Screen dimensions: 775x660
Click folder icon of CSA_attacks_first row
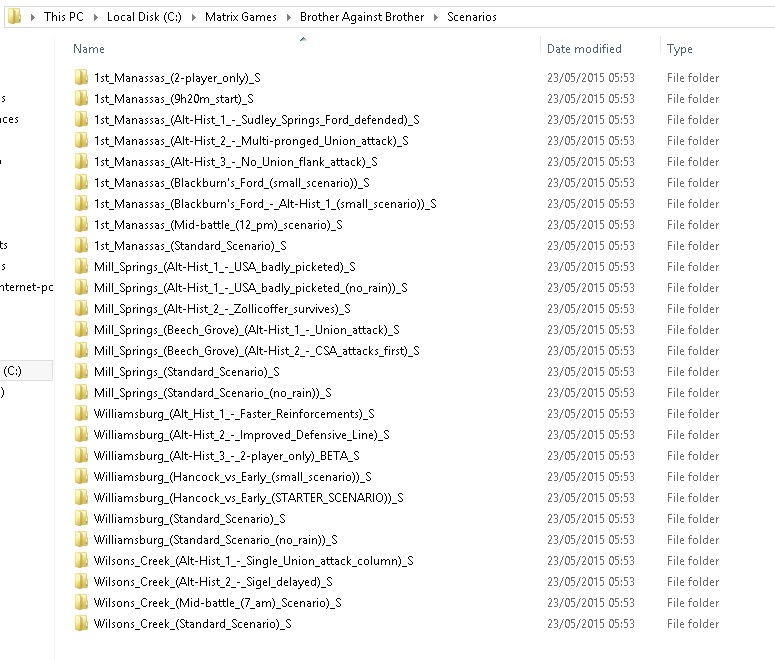tap(82, 351)
